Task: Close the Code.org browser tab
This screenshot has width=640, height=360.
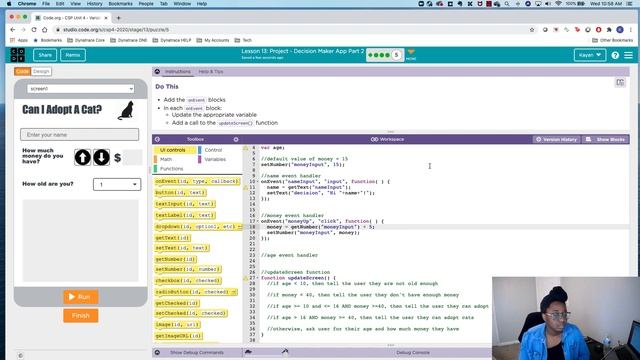Action: pyautogui.click(x=106, y=18)
